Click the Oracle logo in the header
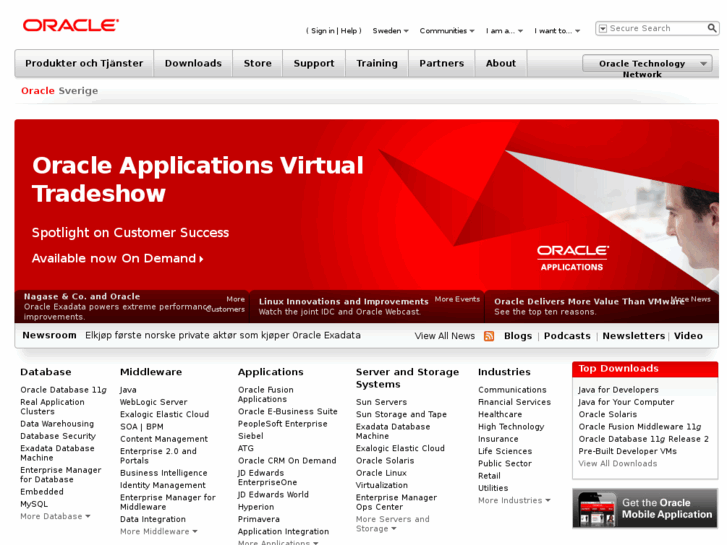 (x=70, y=25)
